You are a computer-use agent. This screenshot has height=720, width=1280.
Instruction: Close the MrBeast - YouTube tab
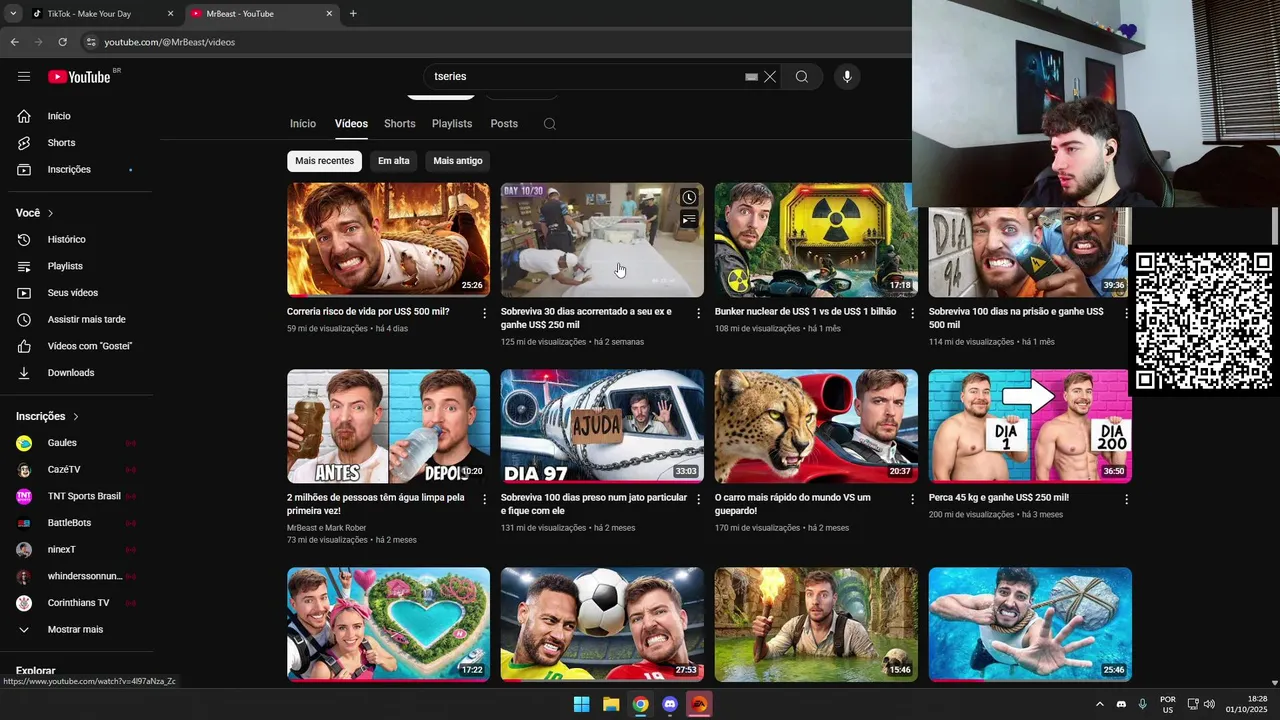(329, 14)
